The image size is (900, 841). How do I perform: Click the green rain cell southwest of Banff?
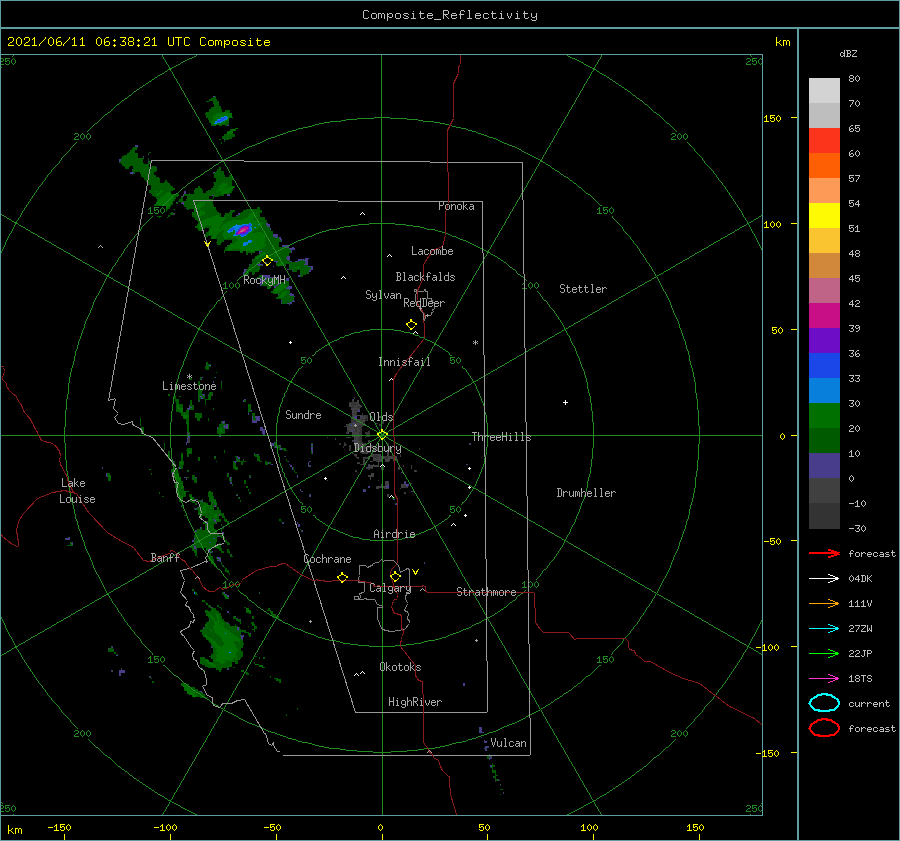(x=221, y=638)
